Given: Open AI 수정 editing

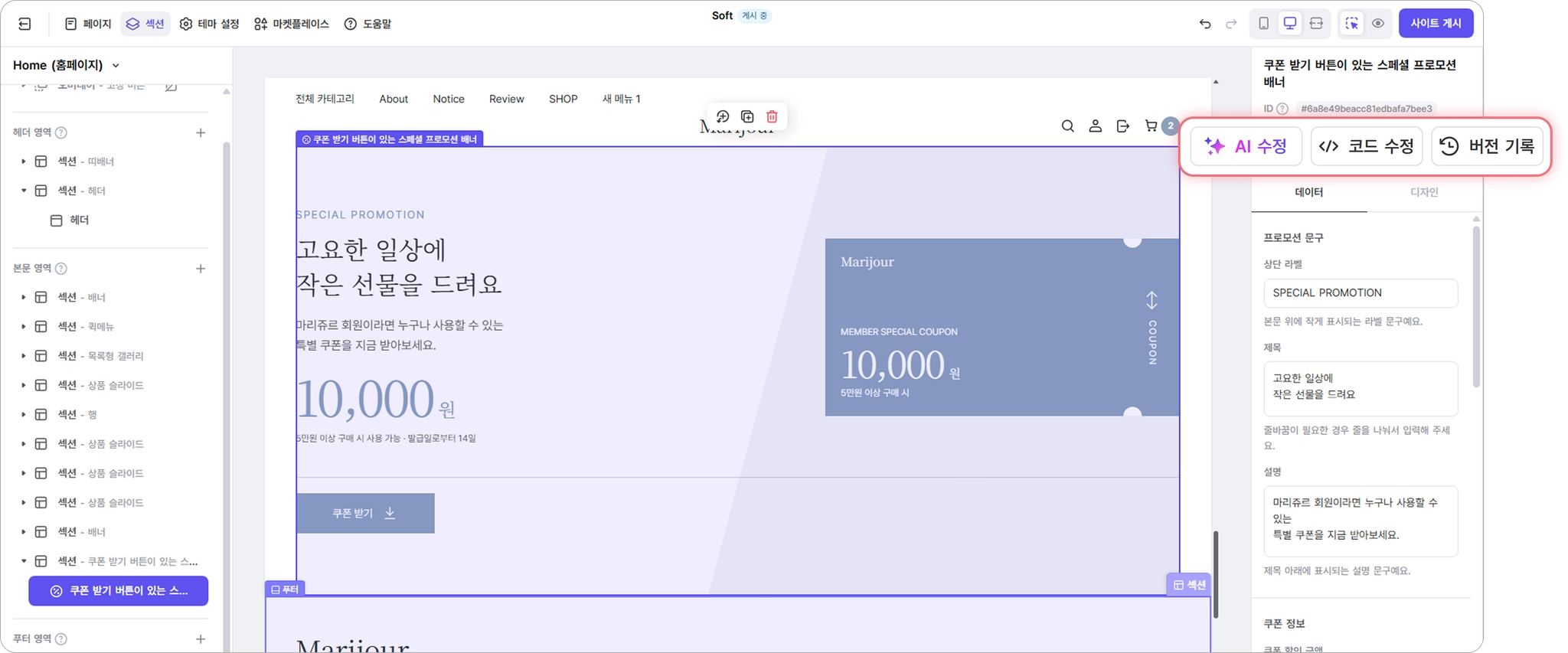Looking at the screenshot, I should point(1246,146).
